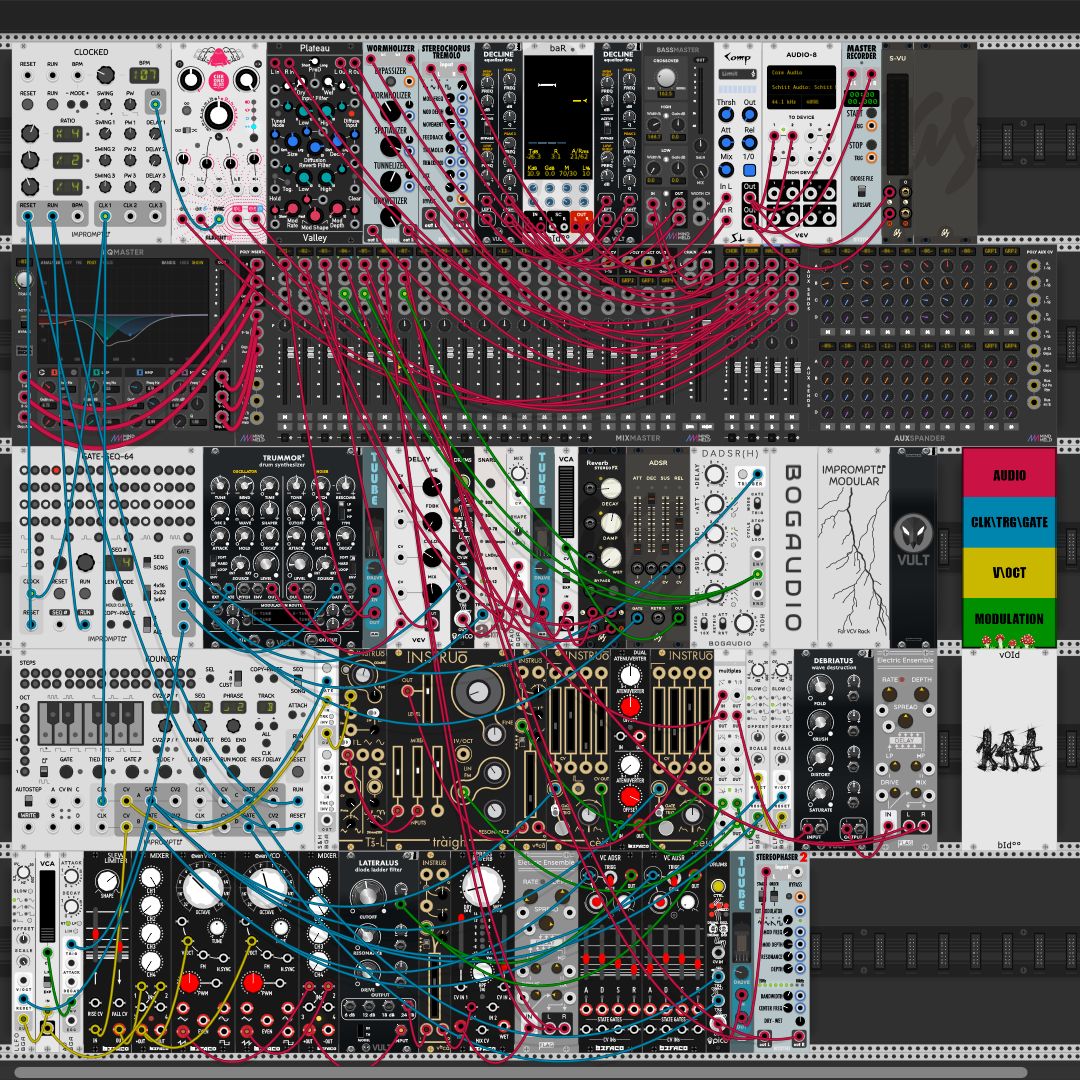Select the blue CLK\TRG\GATE color label
This screenshot has width=1080, height=1080.
tap(1008, 522)
